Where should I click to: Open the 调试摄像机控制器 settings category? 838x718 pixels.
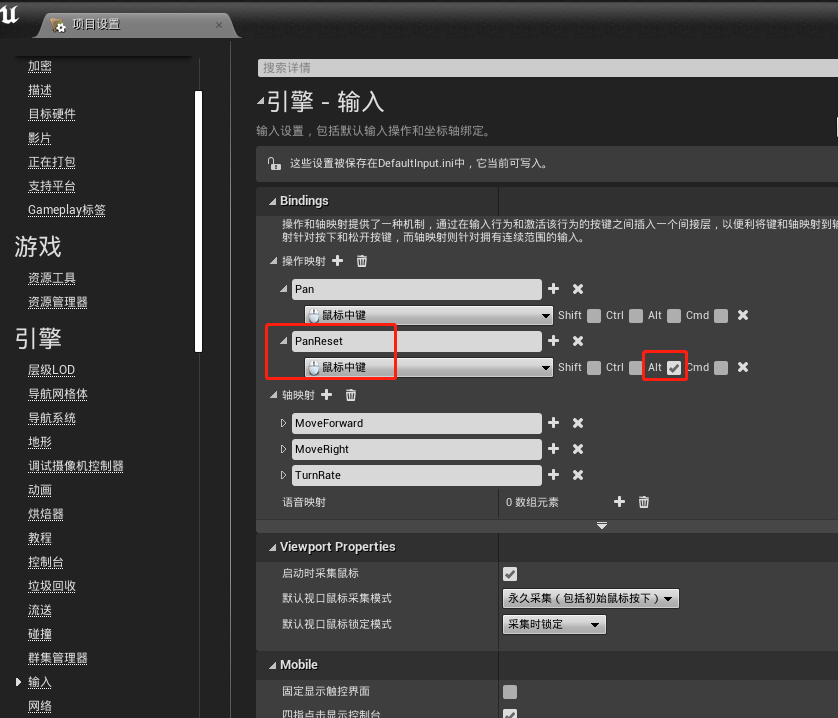(x=75, y=466)
